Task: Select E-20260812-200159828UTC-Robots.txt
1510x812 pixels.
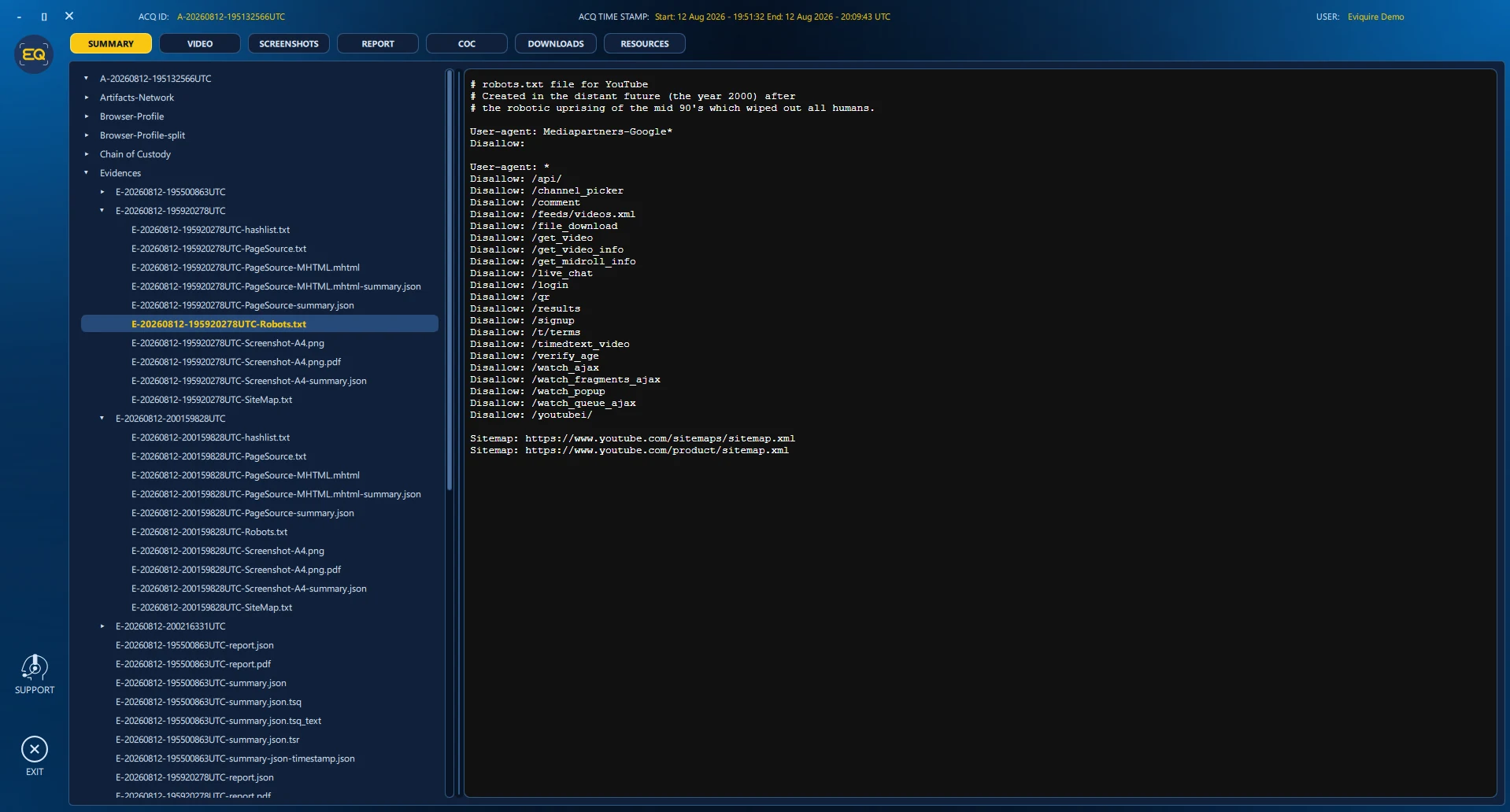Action: (x=209, y=532)
